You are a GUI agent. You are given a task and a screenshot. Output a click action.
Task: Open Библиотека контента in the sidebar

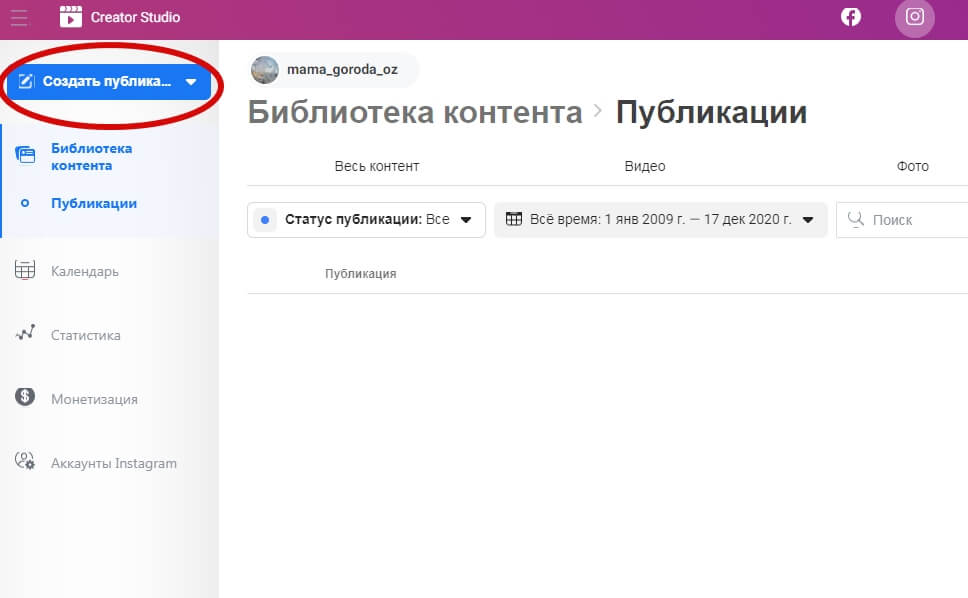tap(91, 157)
